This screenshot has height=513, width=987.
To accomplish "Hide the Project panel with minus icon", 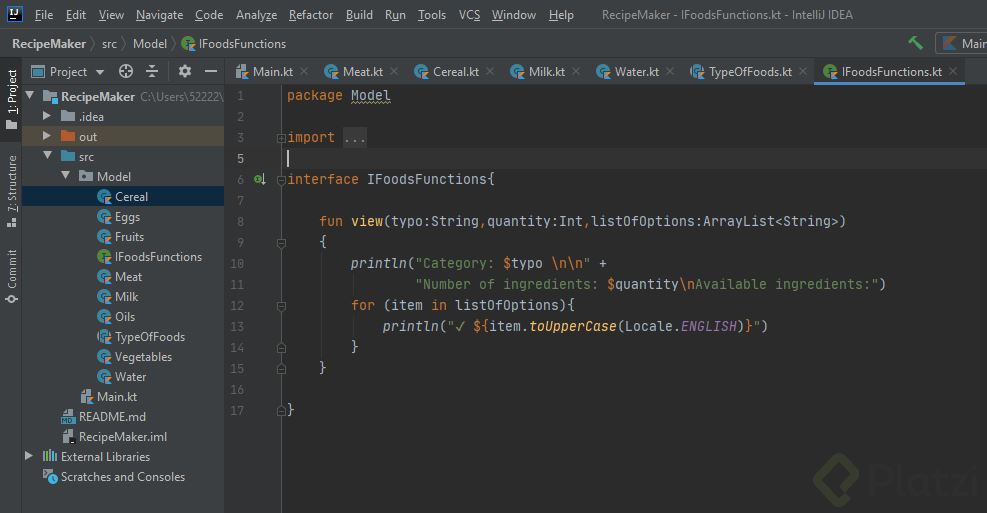I will (211, 71).
